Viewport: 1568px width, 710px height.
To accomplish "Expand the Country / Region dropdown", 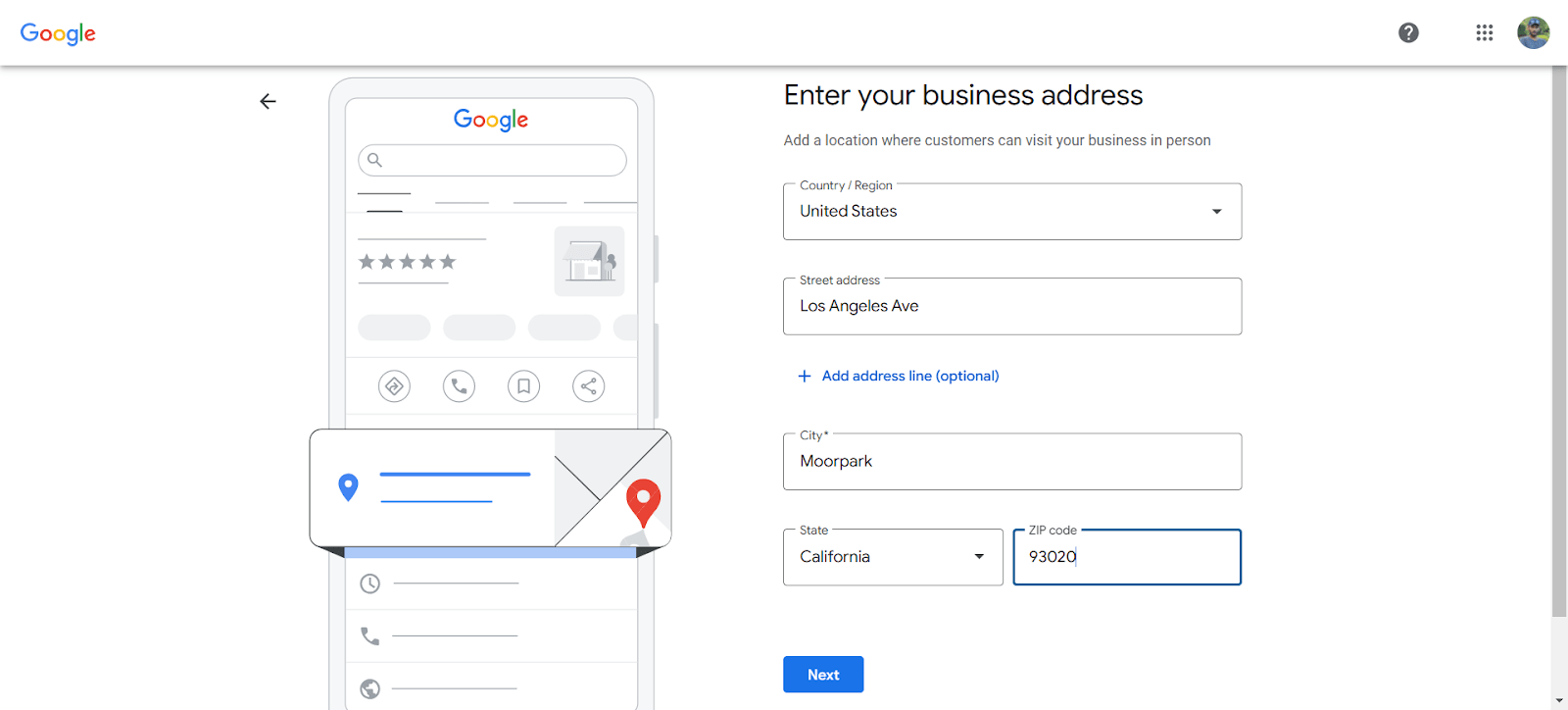I will click(x=1012, y=211).
